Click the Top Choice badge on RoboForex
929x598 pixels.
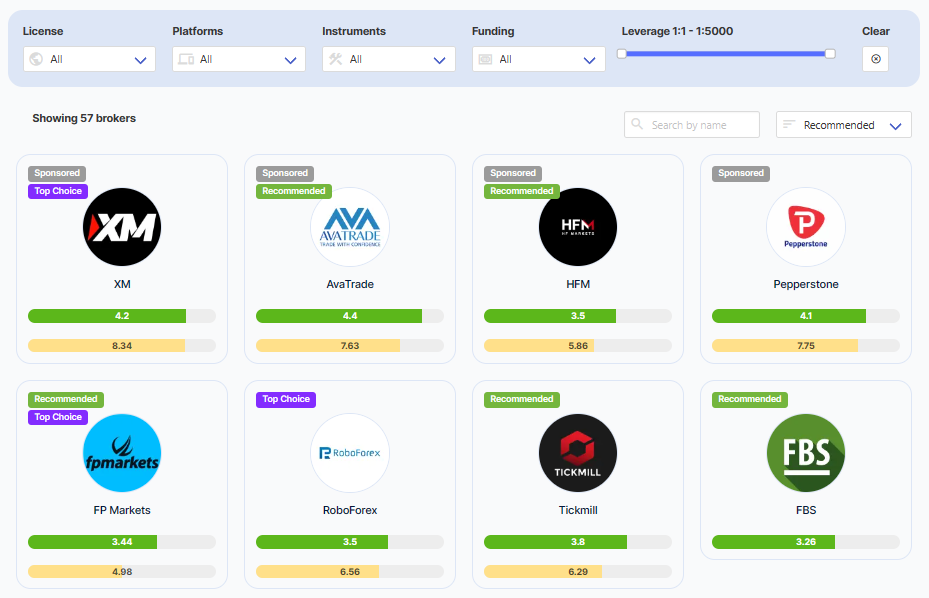point(286,399)
